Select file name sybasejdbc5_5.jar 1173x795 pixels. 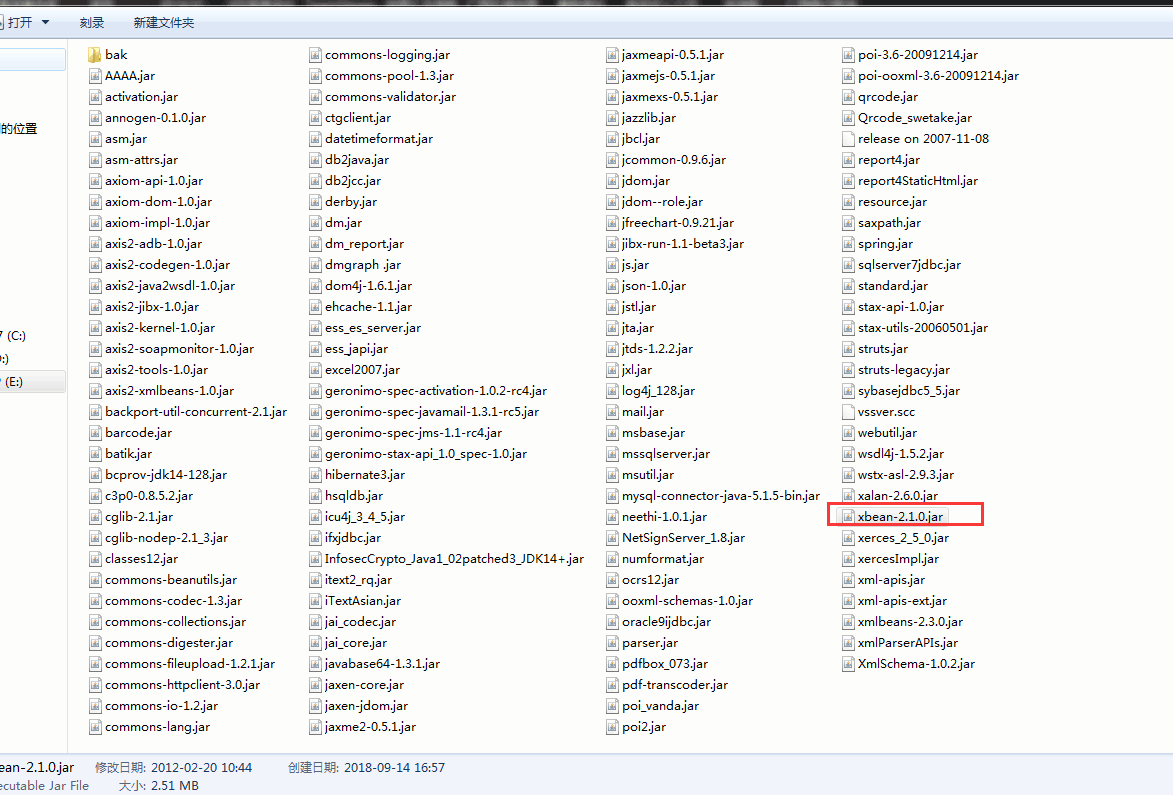coord(909,390)
